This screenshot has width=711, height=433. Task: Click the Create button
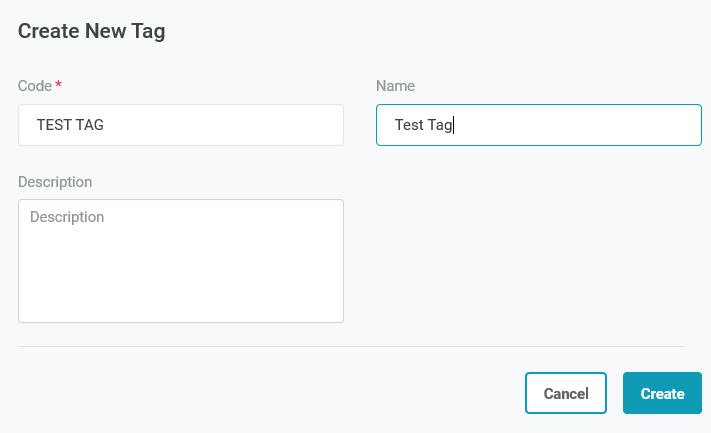662,393
